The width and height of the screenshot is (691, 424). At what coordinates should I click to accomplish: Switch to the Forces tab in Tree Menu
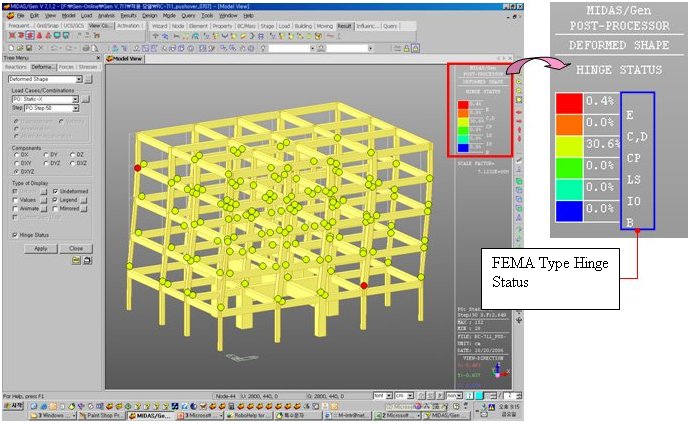[66, 67]
